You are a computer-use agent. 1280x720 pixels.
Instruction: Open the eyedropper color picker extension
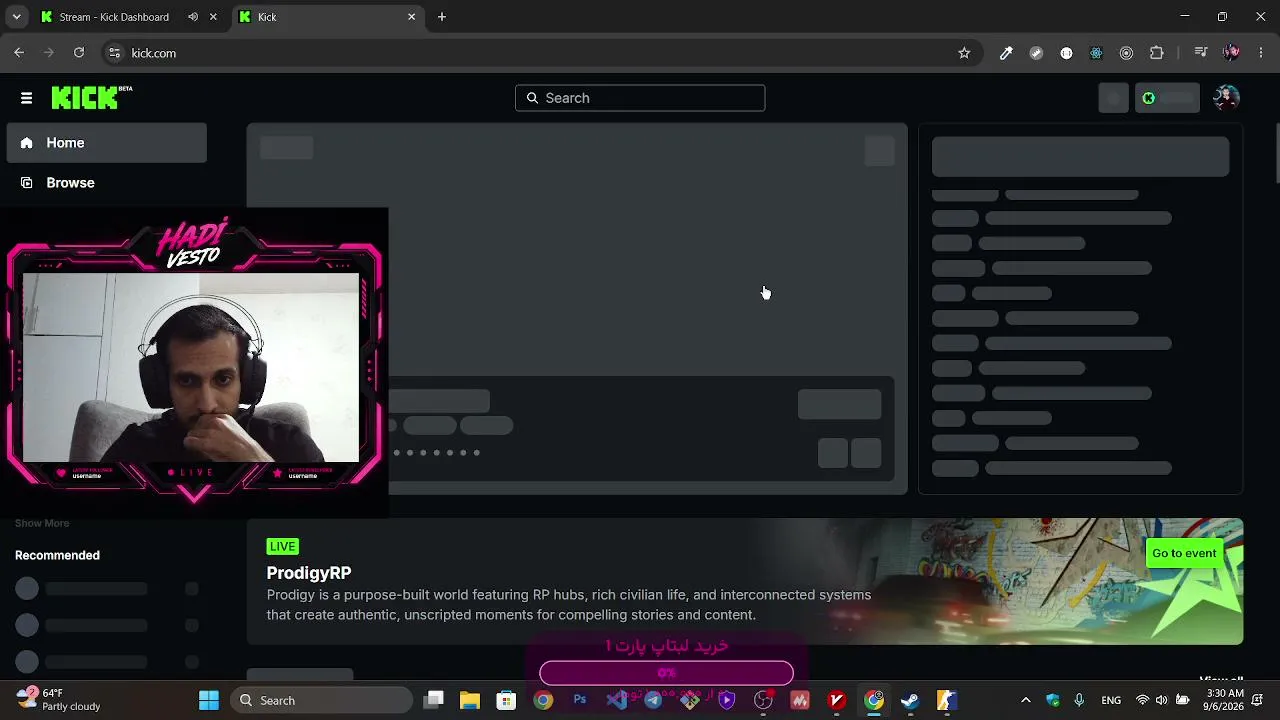[1006, 53]
